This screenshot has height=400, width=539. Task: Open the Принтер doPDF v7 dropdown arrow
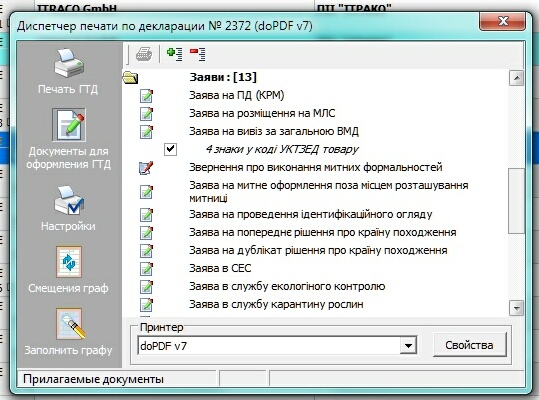coord(408,345)
